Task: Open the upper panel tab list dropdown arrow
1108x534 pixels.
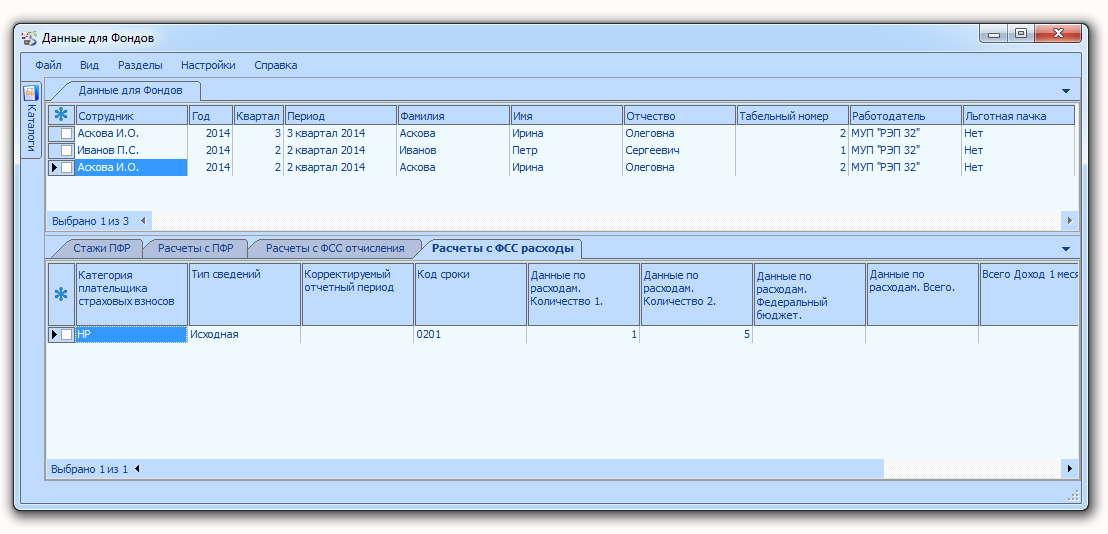Action: (1066, 91)
